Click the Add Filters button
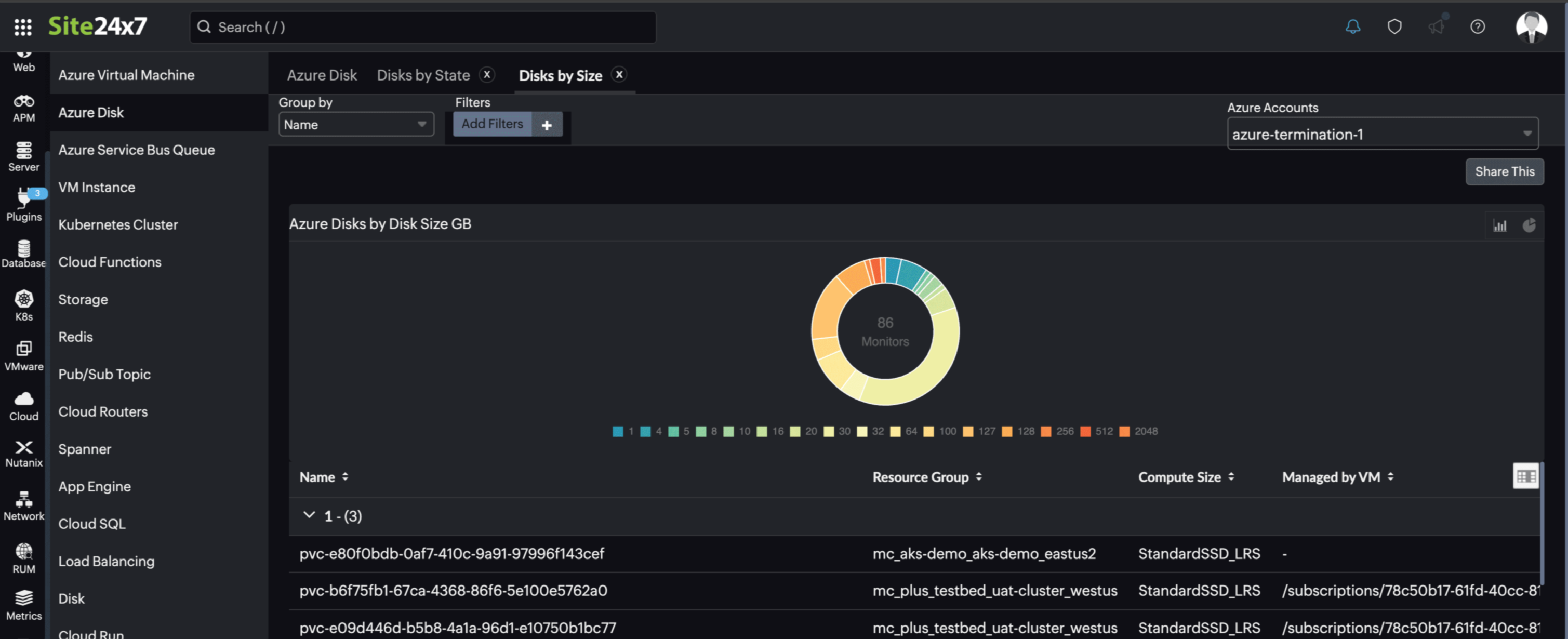 pos(492,124)
